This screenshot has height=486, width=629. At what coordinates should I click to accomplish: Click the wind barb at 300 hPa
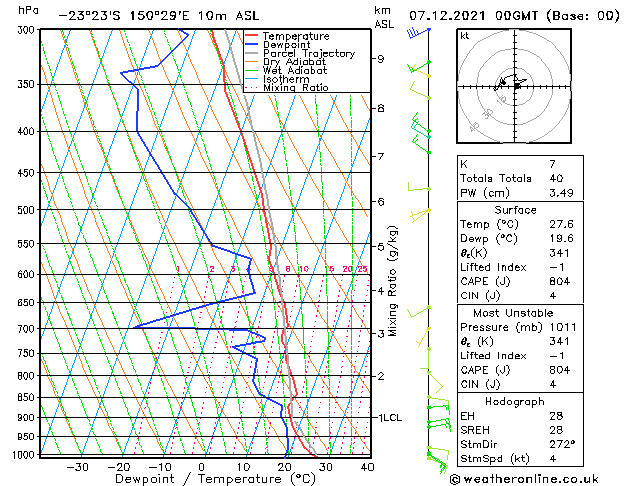tap(419, 33)
